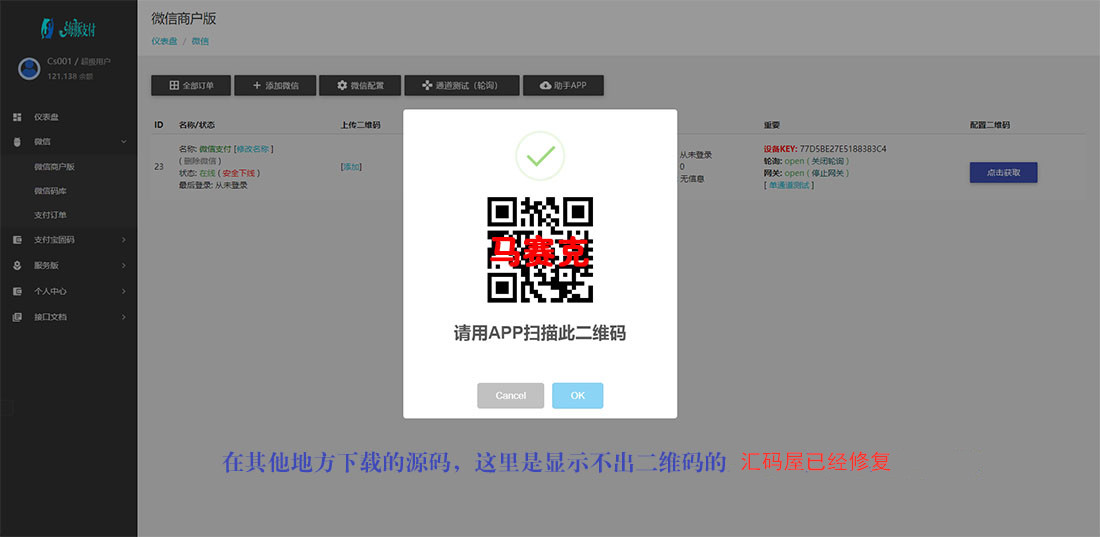
Task: Click the row ID 23
Action: point(159,167)
